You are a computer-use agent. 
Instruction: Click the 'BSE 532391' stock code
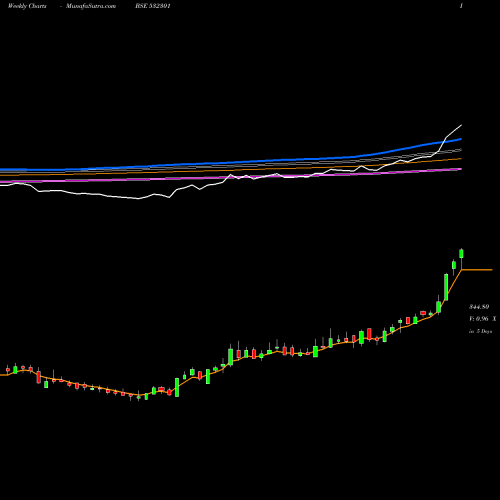153,6
